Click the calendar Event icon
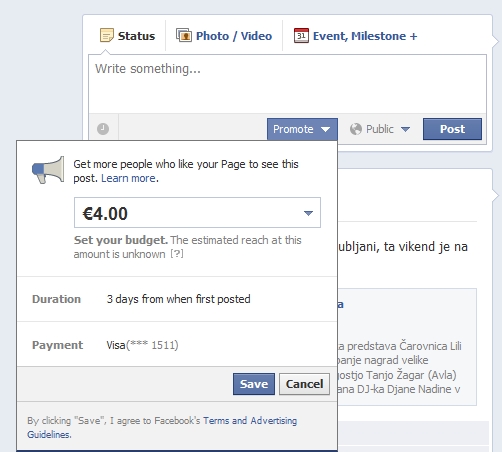The image size is (502, 452). click(301, 35)
